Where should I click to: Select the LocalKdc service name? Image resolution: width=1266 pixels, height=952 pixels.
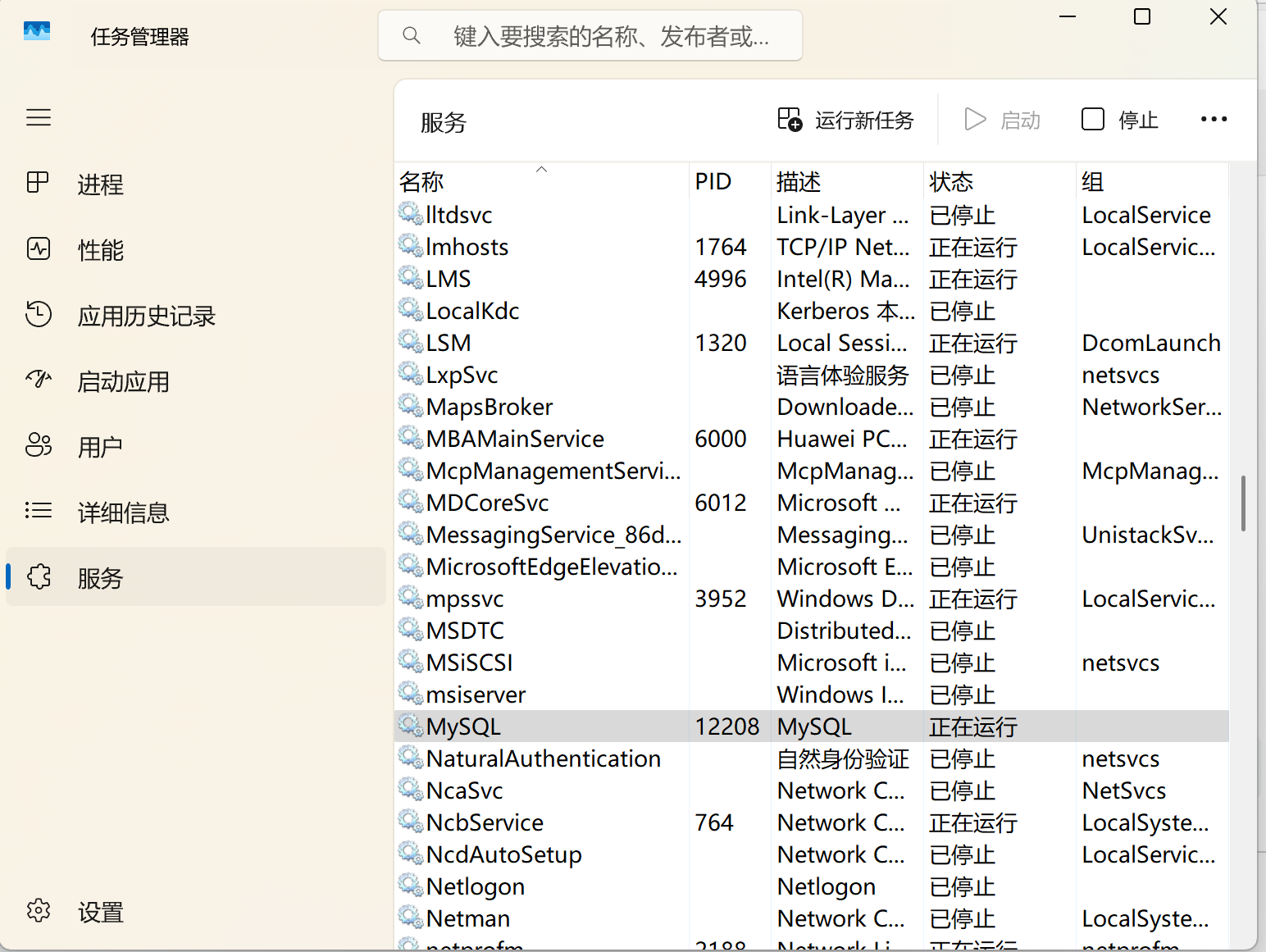(472, 311)
